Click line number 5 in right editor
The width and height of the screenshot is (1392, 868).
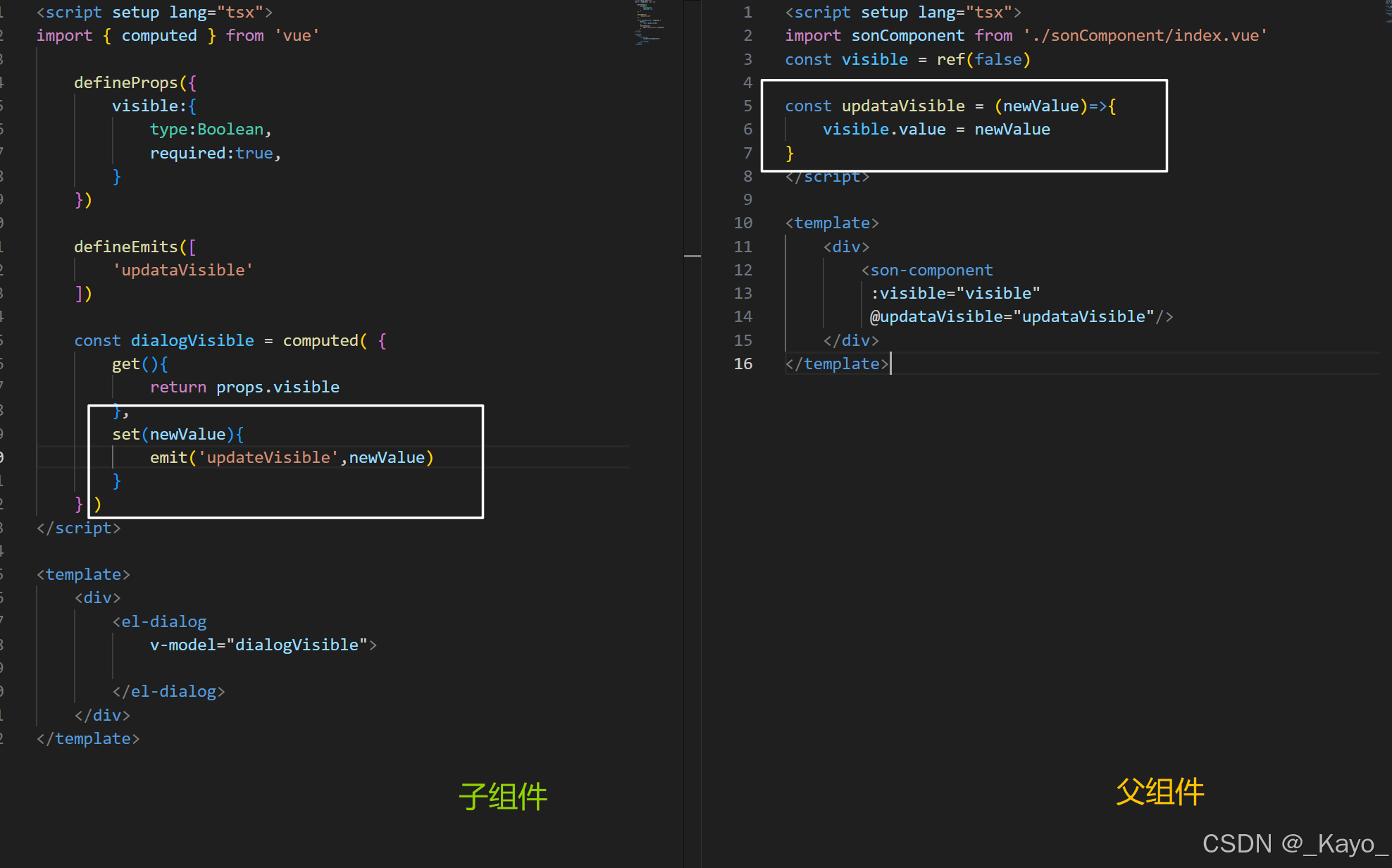(747, 106)
